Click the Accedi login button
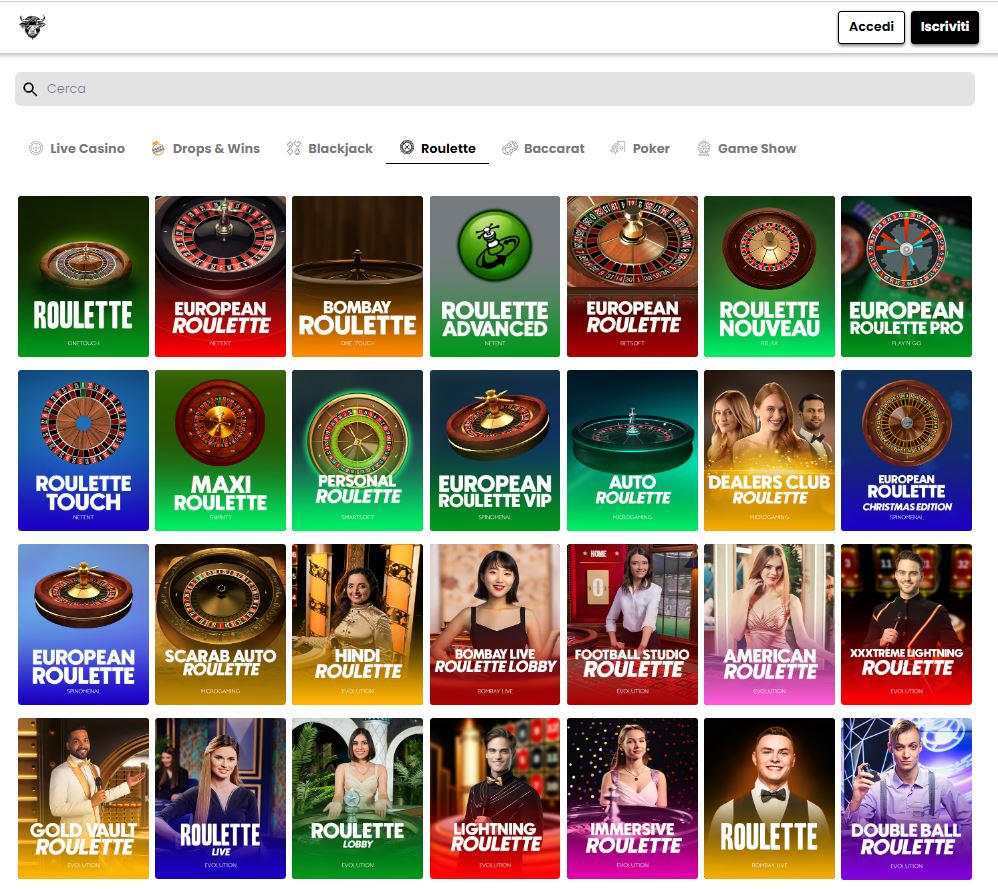Screen dimensions: 998x889 (871, 27)
